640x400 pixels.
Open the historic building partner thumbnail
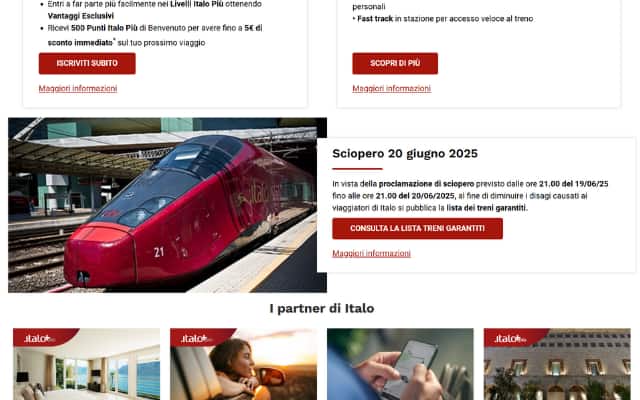[x=557, y=364]
